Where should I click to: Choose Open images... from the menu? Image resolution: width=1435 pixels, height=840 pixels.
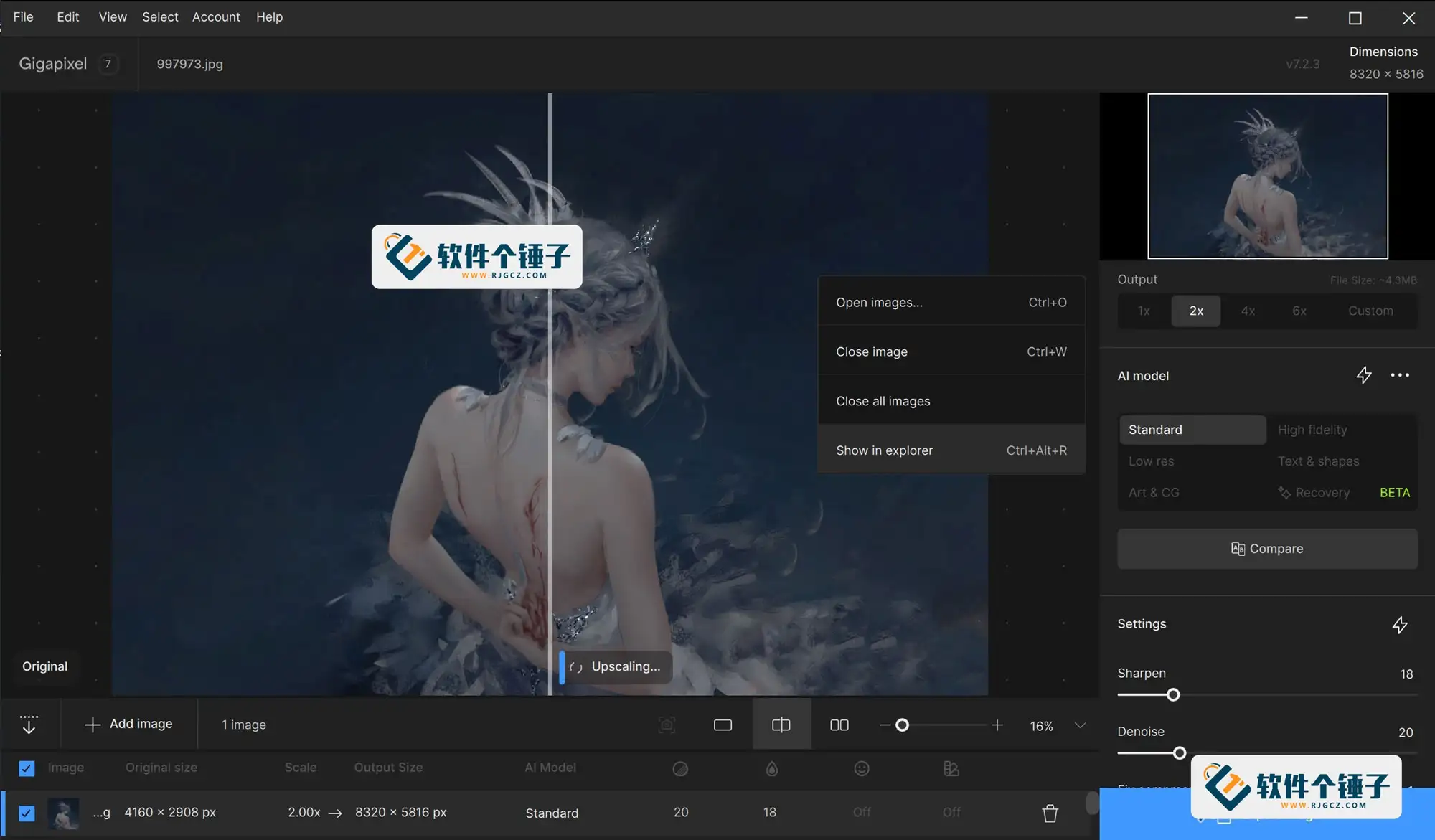click(x=951, y=302)
